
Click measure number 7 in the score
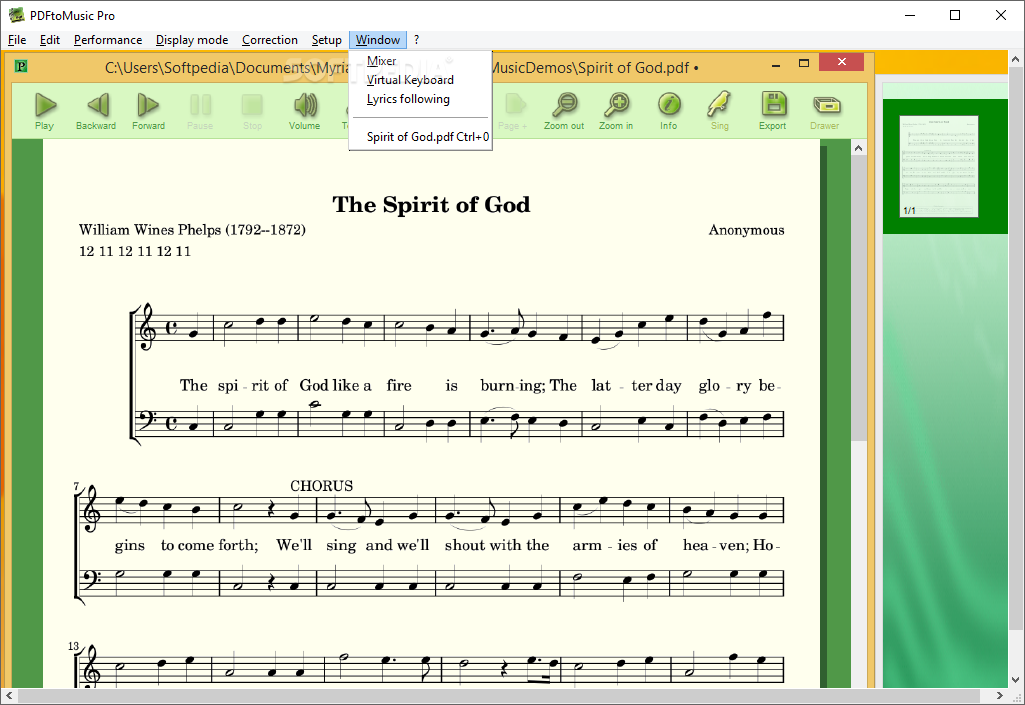[76, 486]
